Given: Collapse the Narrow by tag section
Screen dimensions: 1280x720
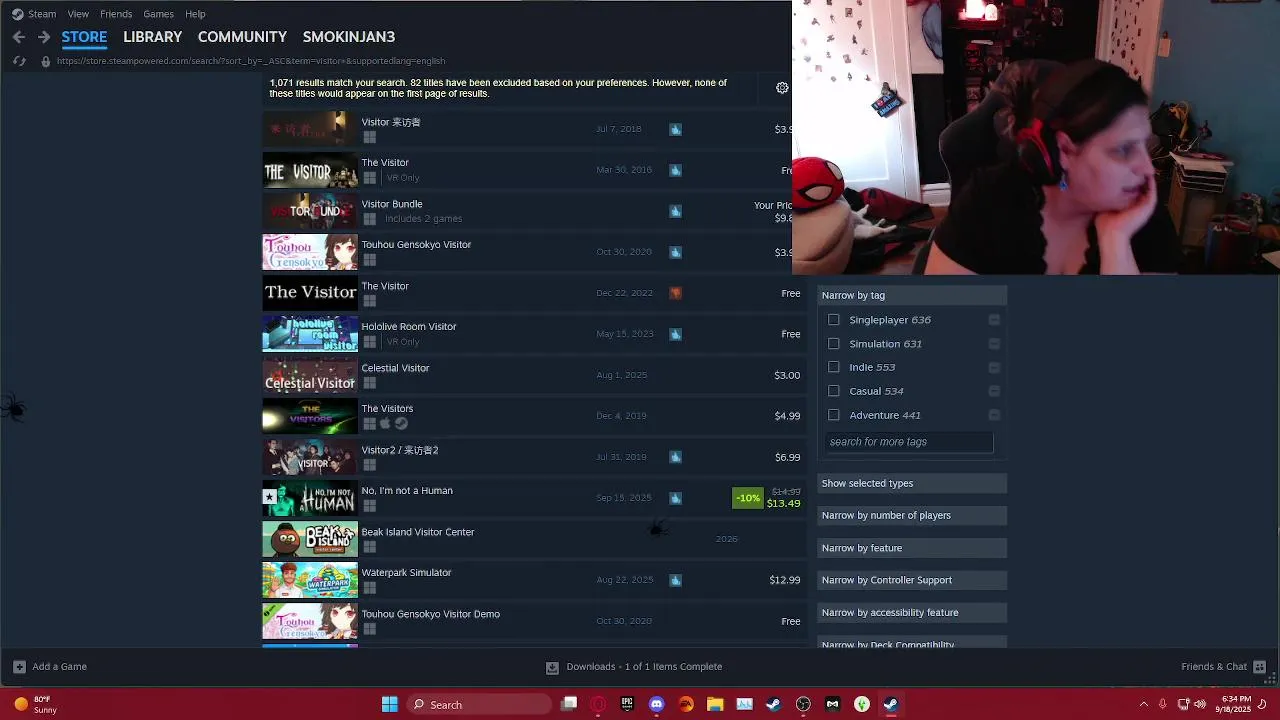Looking at the screenshot, I should tap(912, 295).
